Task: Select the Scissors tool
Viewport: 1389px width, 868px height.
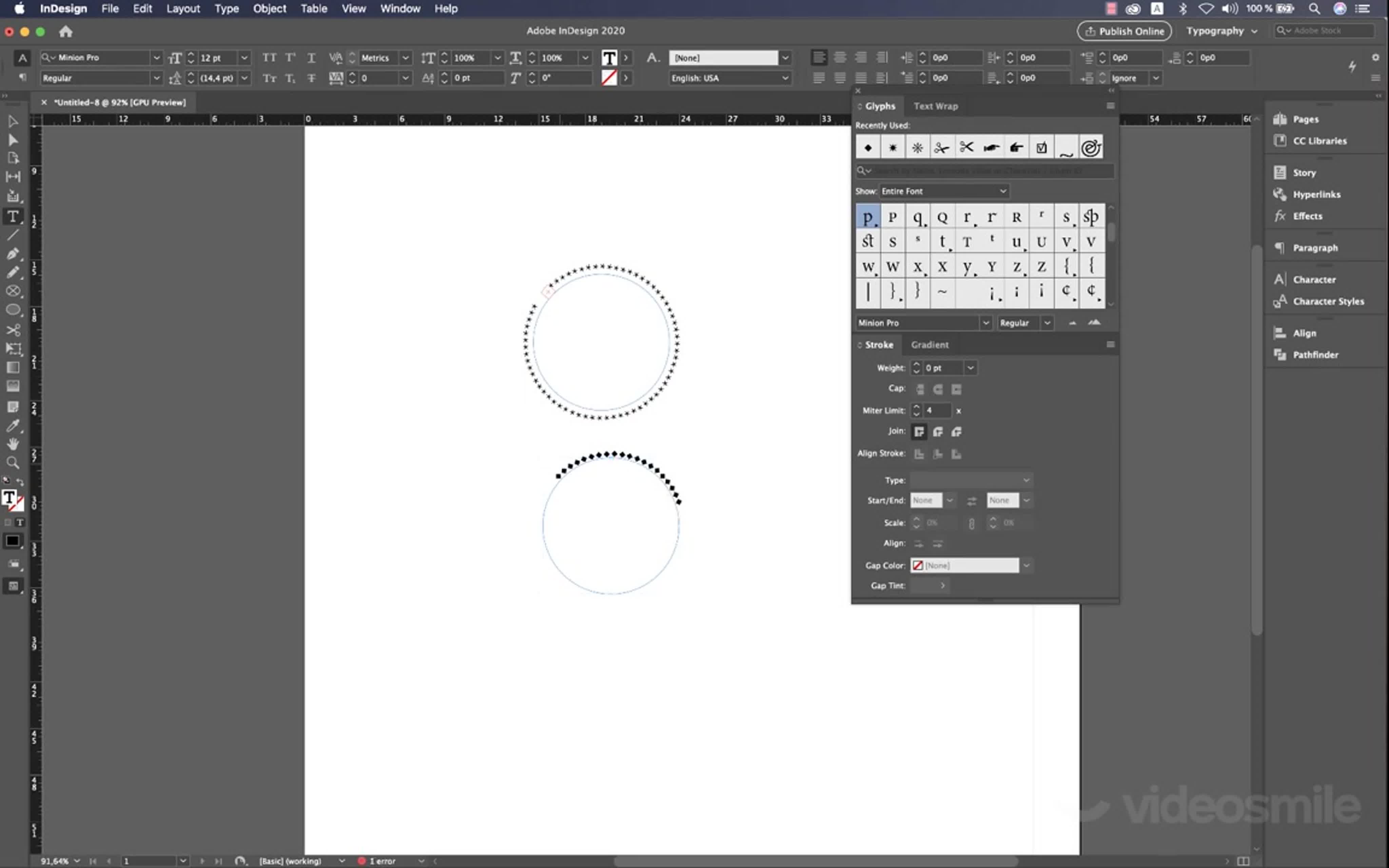Action: tap(13, 330)
